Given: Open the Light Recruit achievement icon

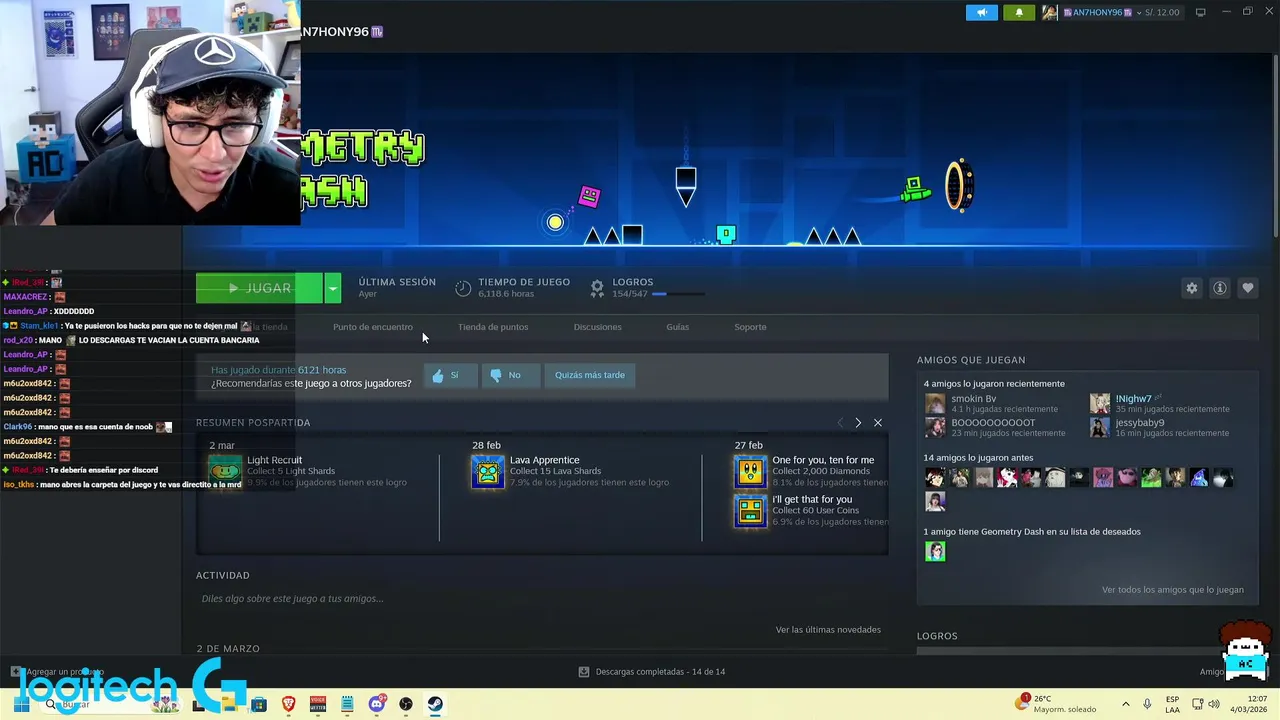Looking at the screenshot, I should 225,470.
